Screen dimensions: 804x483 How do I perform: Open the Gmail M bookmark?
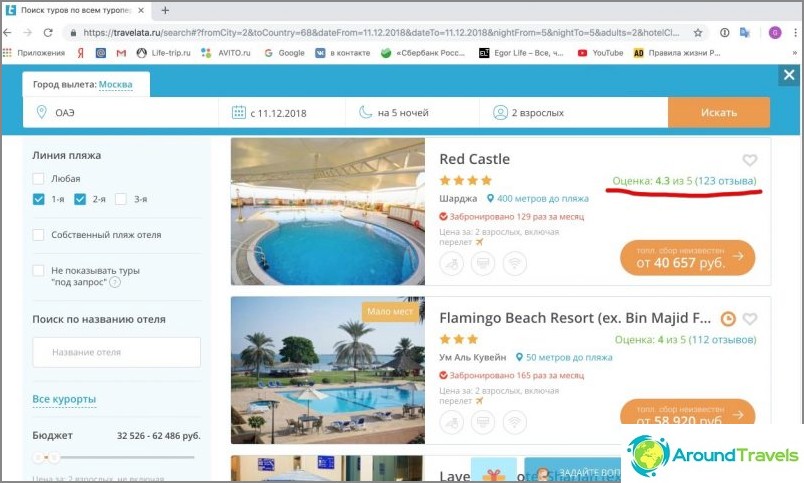coord(121,53)
